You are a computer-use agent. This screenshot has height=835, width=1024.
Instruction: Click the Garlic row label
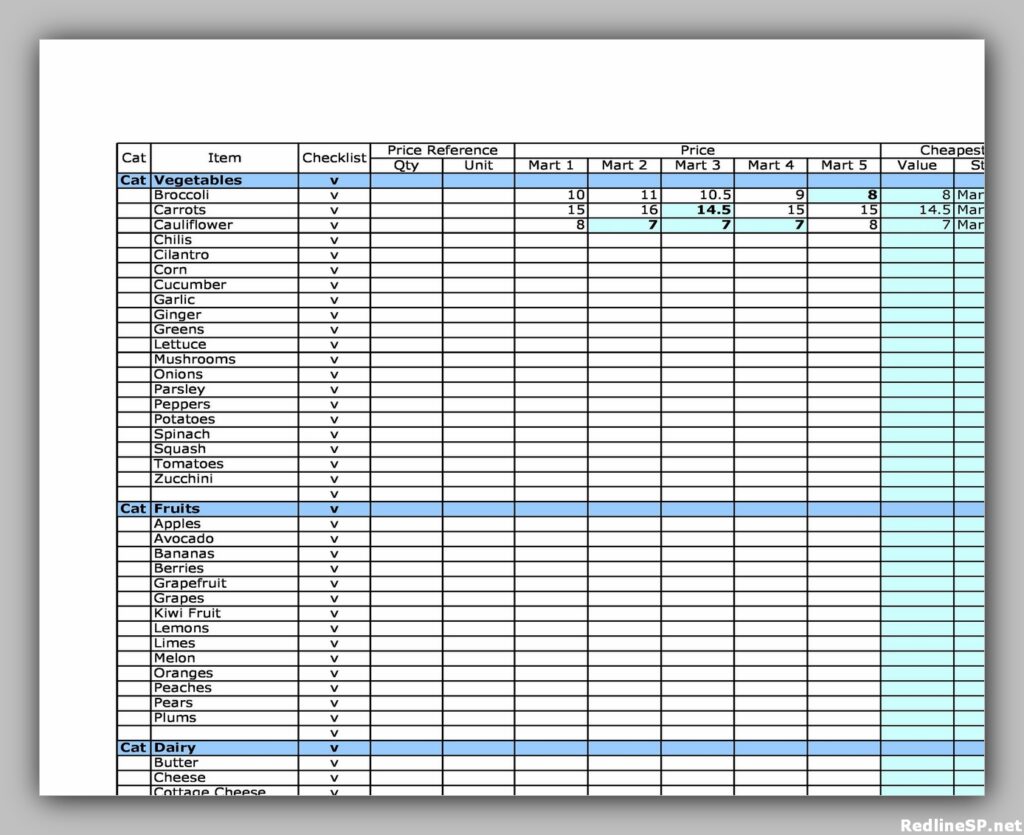(x=174, y=300)
